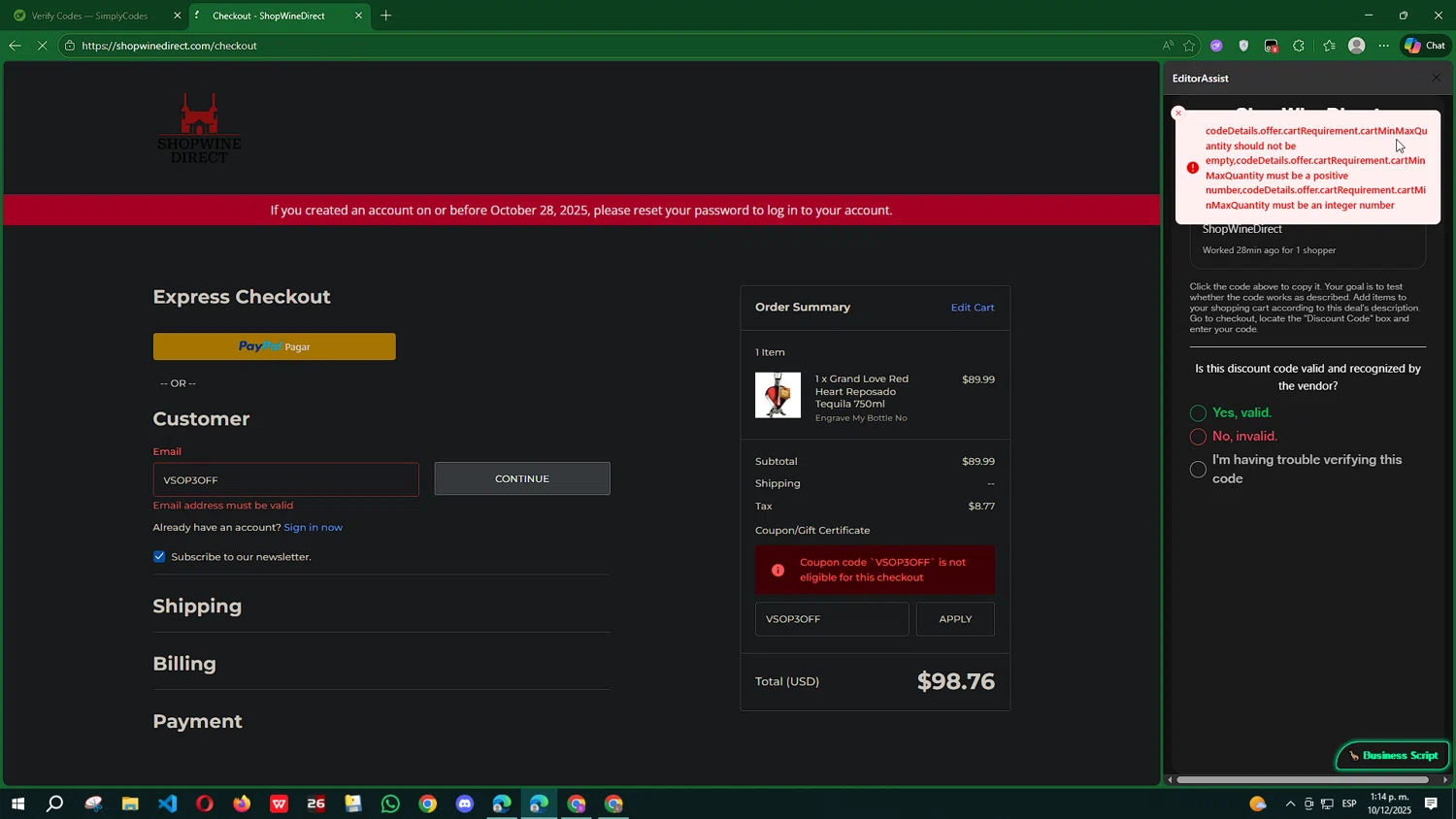Uncheck Subscribe to our newsletter checkbox
The width and height of the screenshot is (1456, 819).
tap(159, 556)
